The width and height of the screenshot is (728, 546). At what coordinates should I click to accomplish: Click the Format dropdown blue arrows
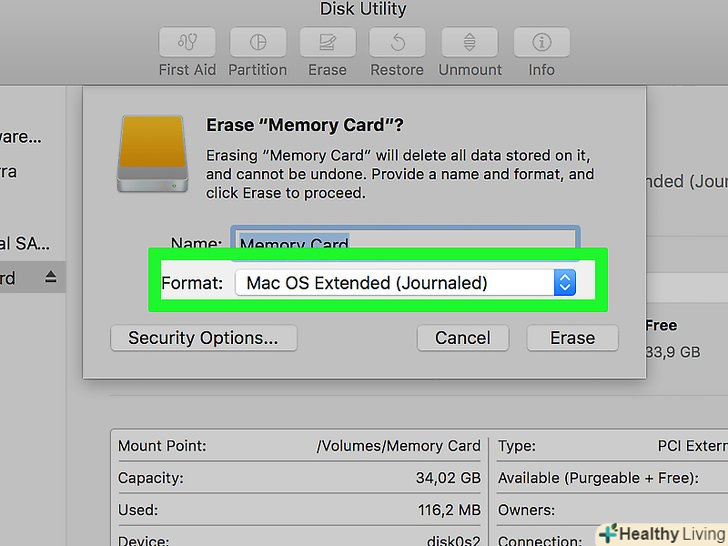point(565,283)
